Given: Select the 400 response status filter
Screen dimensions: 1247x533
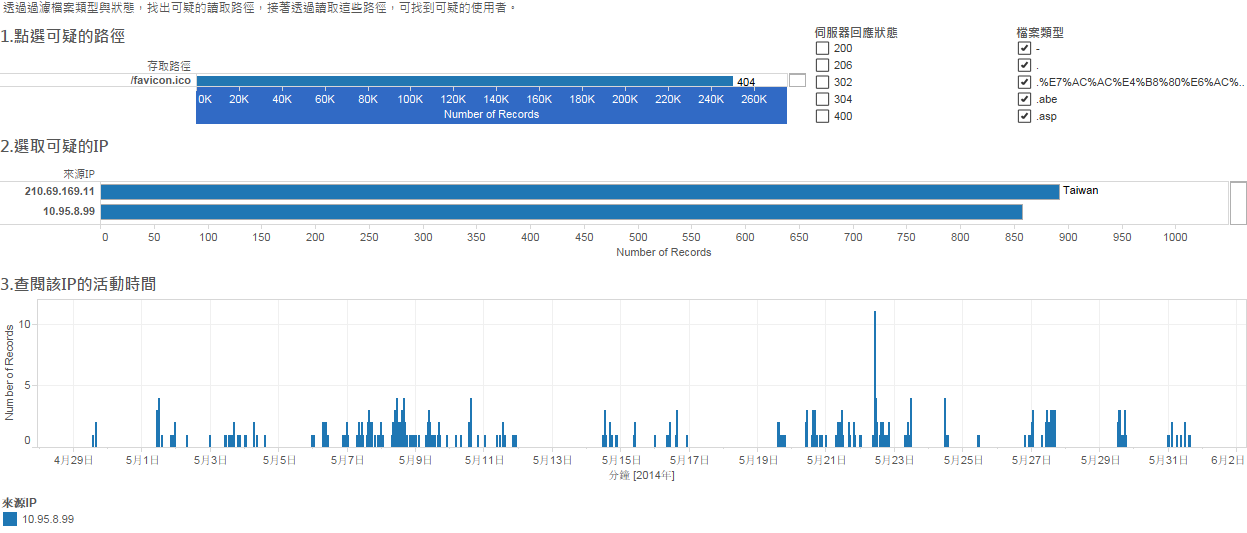Looking at the screenshot, I should pyautogui.click(x=822, y=116).
